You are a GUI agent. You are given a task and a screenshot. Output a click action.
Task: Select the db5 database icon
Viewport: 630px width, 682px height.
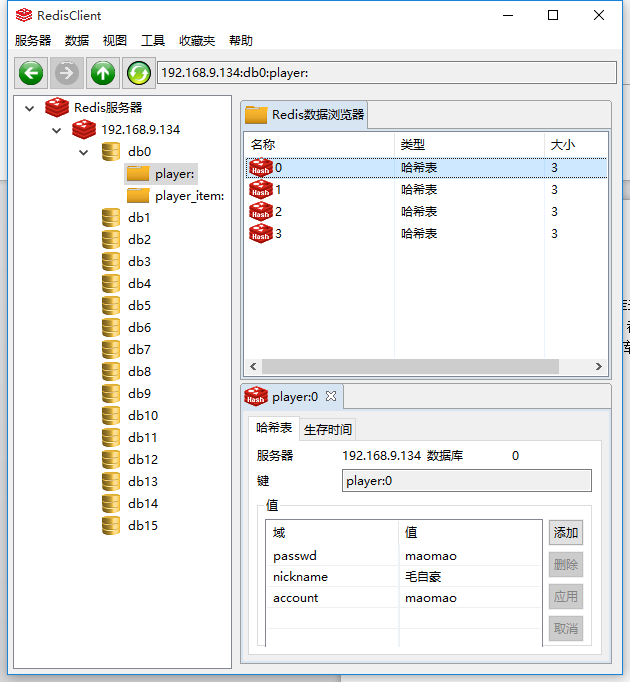tap(111, 306)
